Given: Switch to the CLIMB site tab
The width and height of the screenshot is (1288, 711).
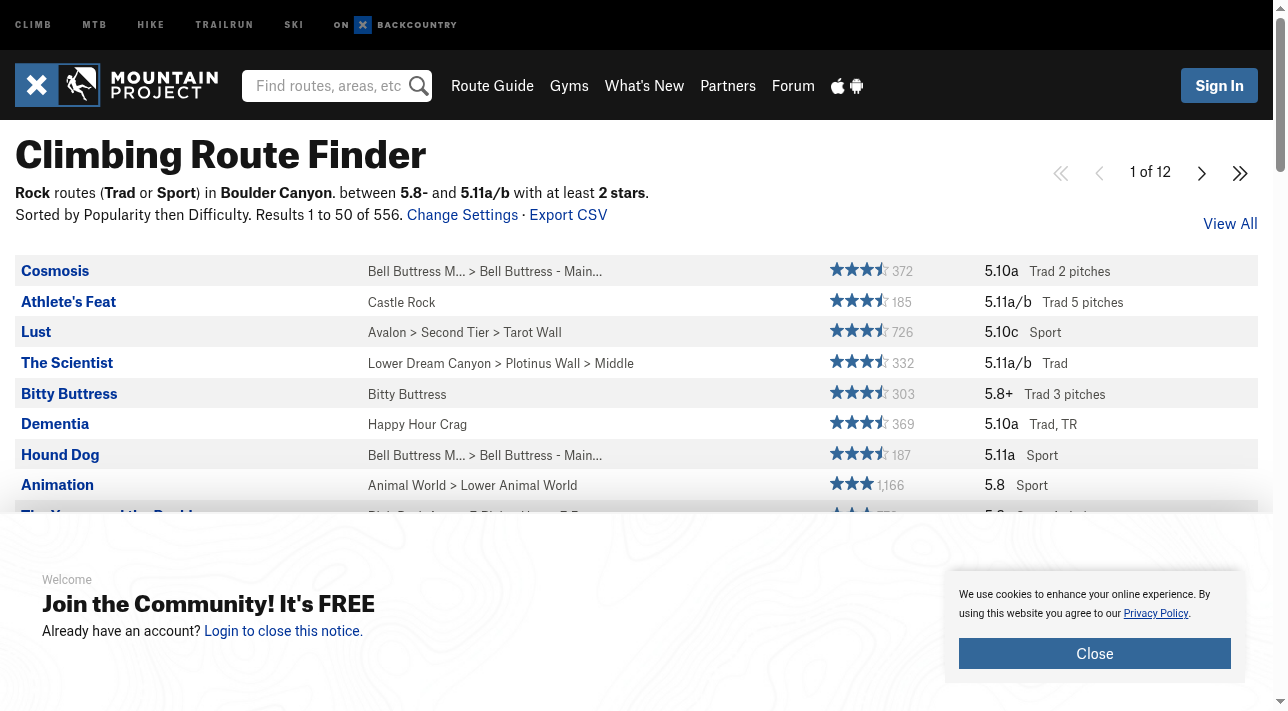Looking at the screenshot, I should click(33, 25).
